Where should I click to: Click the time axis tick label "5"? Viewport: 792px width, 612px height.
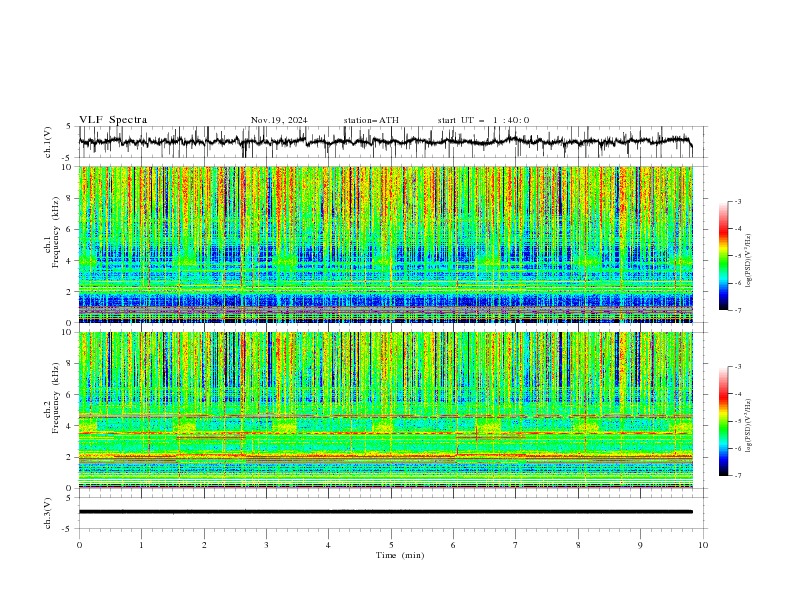(391, 545)
